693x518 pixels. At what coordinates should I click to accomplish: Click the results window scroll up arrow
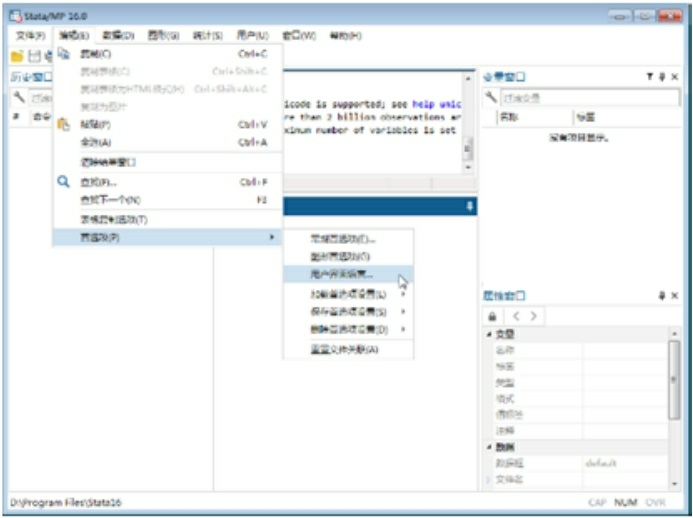(468, 78)
